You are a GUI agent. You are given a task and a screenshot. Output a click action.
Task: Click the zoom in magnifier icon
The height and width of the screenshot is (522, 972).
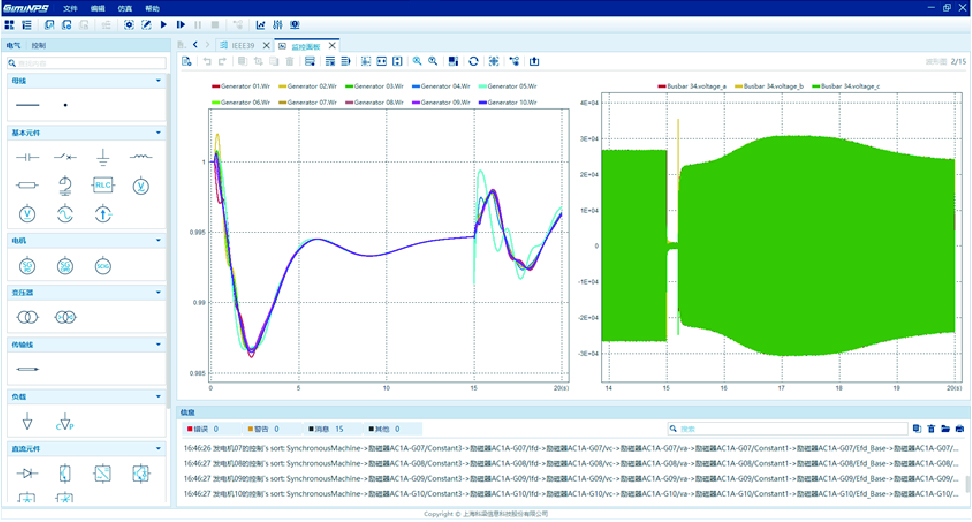coord(417,62)
